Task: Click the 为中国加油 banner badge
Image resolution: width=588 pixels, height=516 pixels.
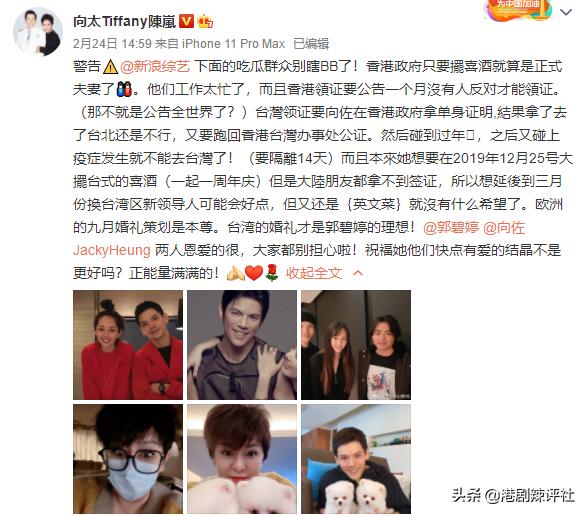Action: coord(518,10)
